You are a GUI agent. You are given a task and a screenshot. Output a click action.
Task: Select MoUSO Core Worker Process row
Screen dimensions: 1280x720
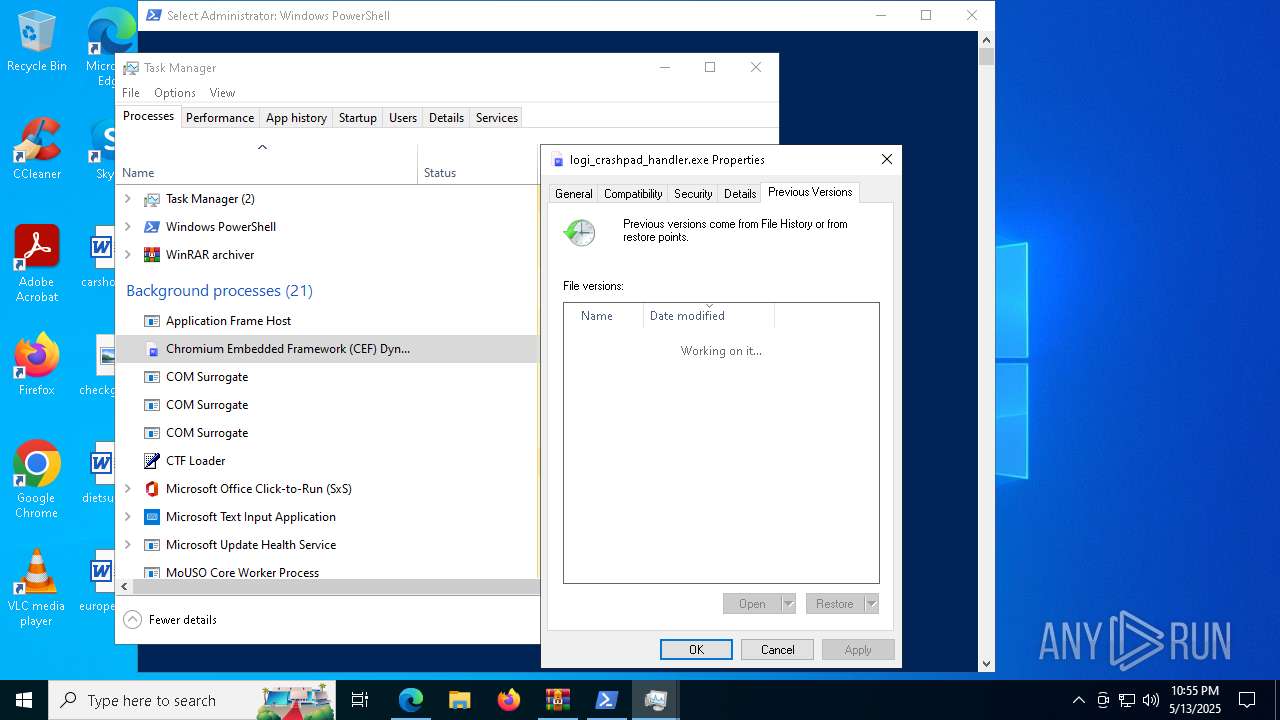coord(327,572)
